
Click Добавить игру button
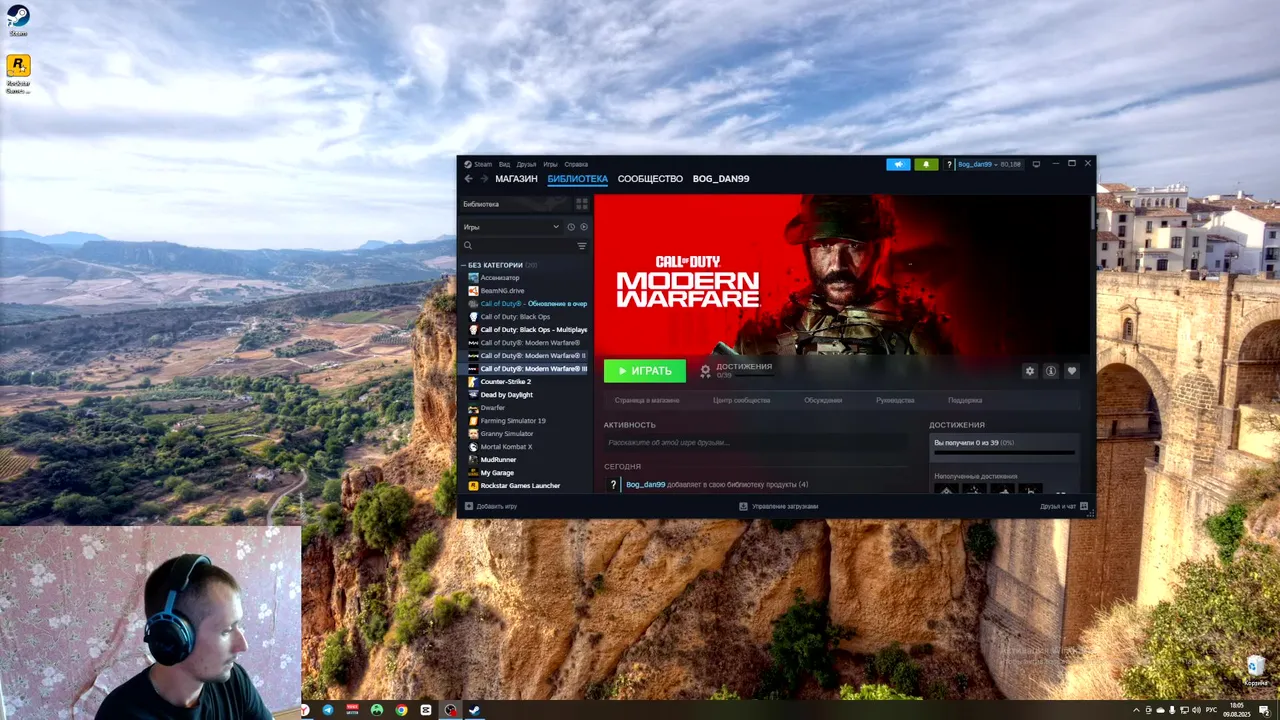click(x=491, y=506)
